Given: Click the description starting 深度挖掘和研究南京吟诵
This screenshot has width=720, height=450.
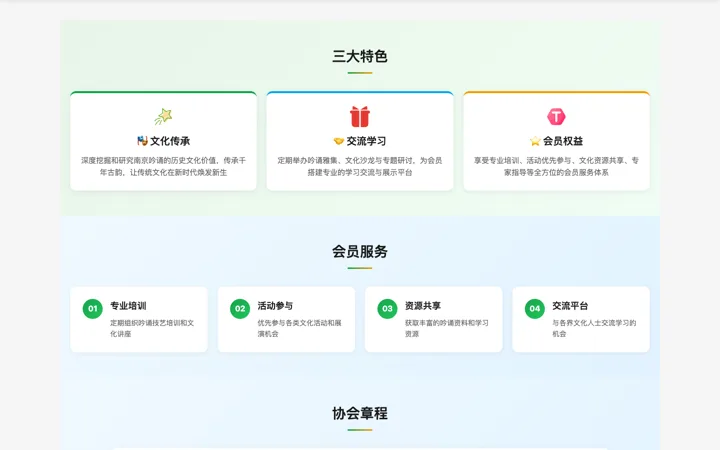Looking at the screenshot, I should pos(163,166).
